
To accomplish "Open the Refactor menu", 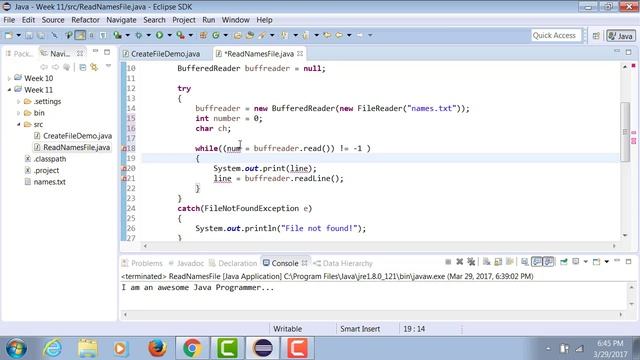I will tap(85, 20).
